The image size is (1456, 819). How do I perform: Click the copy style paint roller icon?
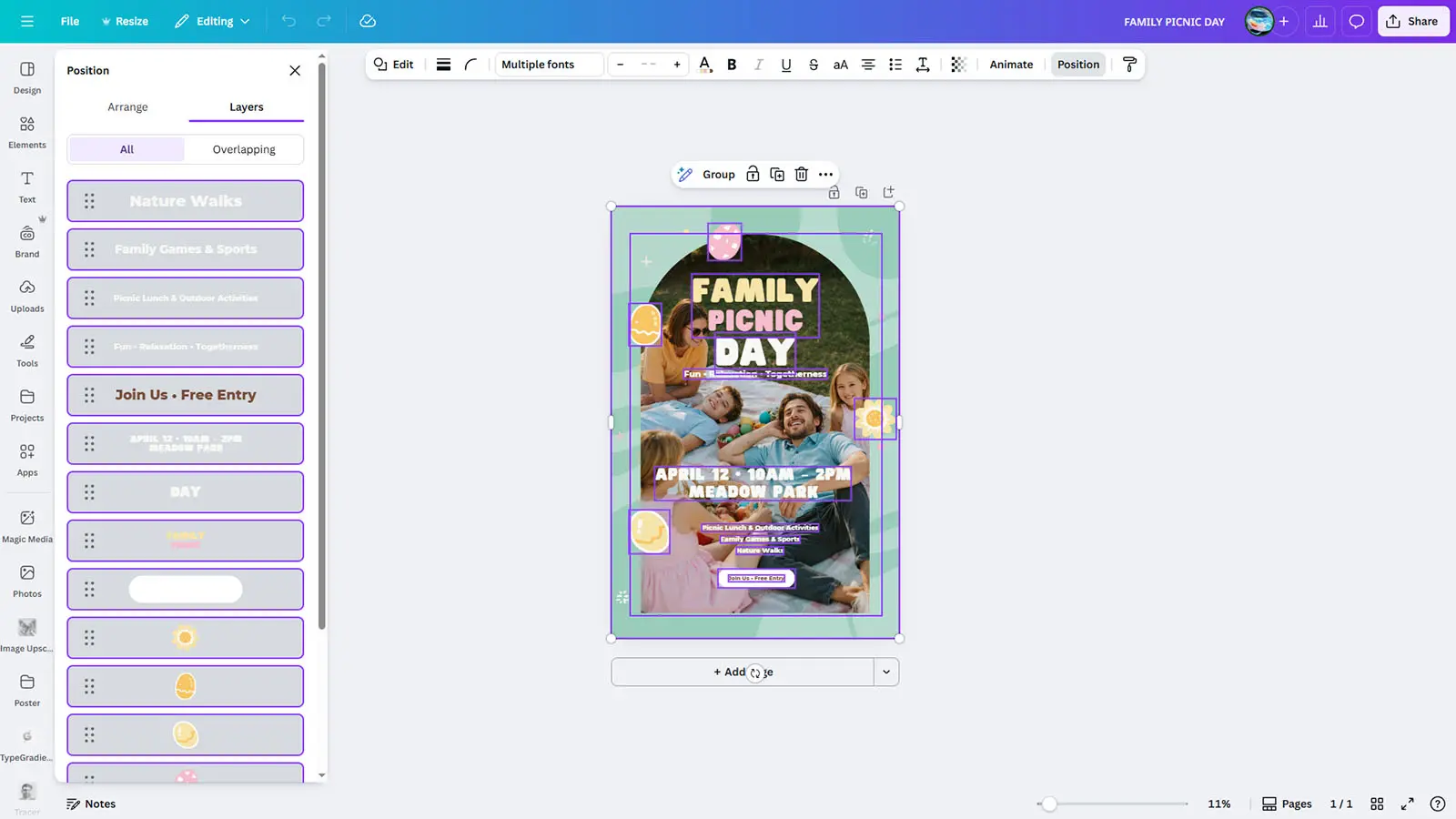pos(1129,65)
